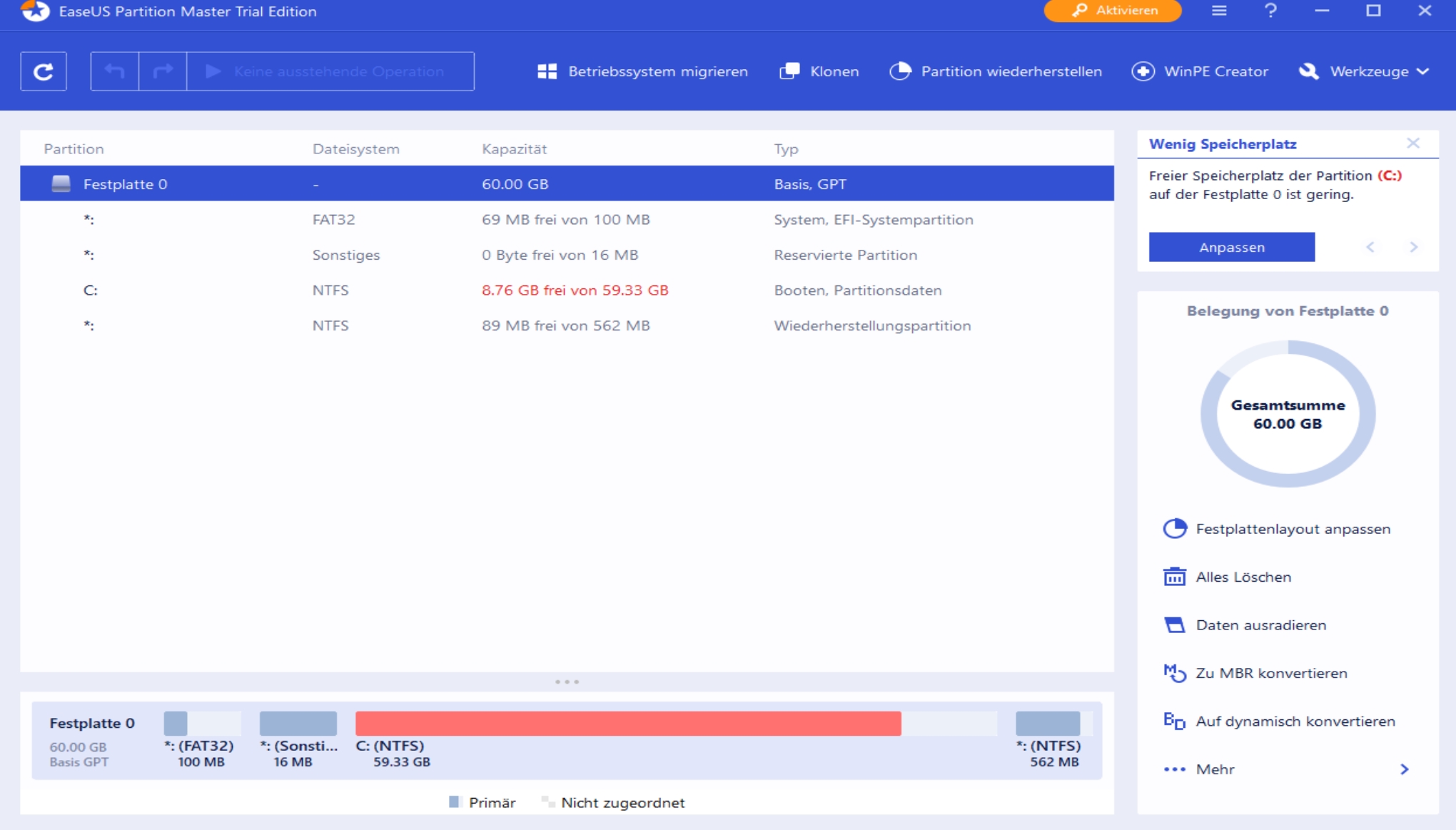Expand the Mehr actions submenu
This screenshot has width=1456, height=830.
point(1285,769)
